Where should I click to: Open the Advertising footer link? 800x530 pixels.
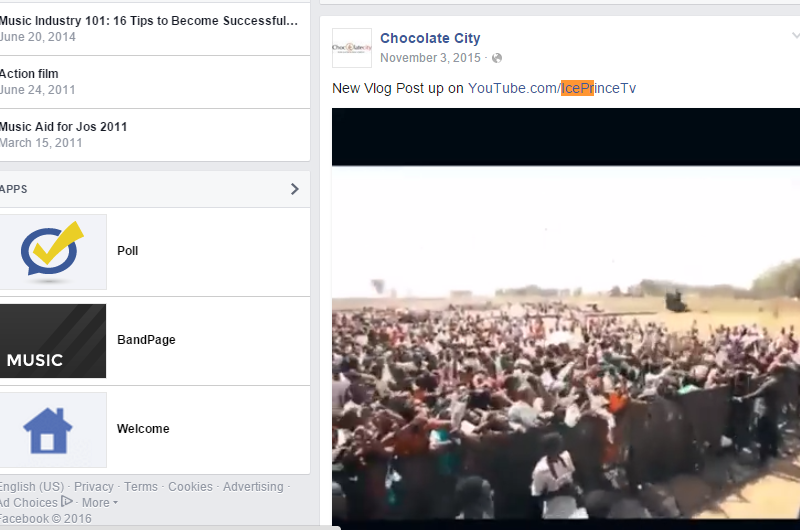pos(253,487)
